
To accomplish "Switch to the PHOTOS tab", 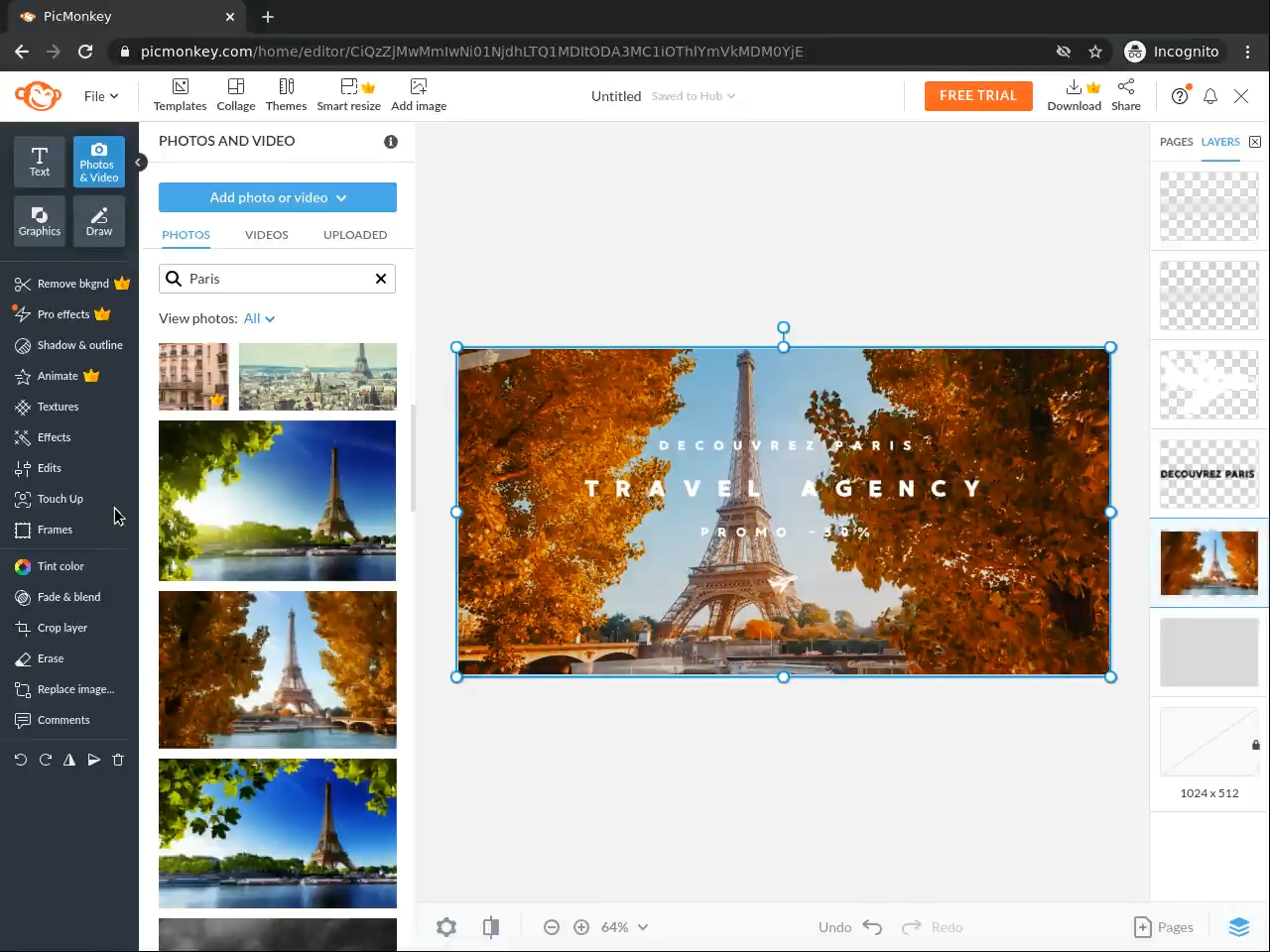I will (187, 235).
